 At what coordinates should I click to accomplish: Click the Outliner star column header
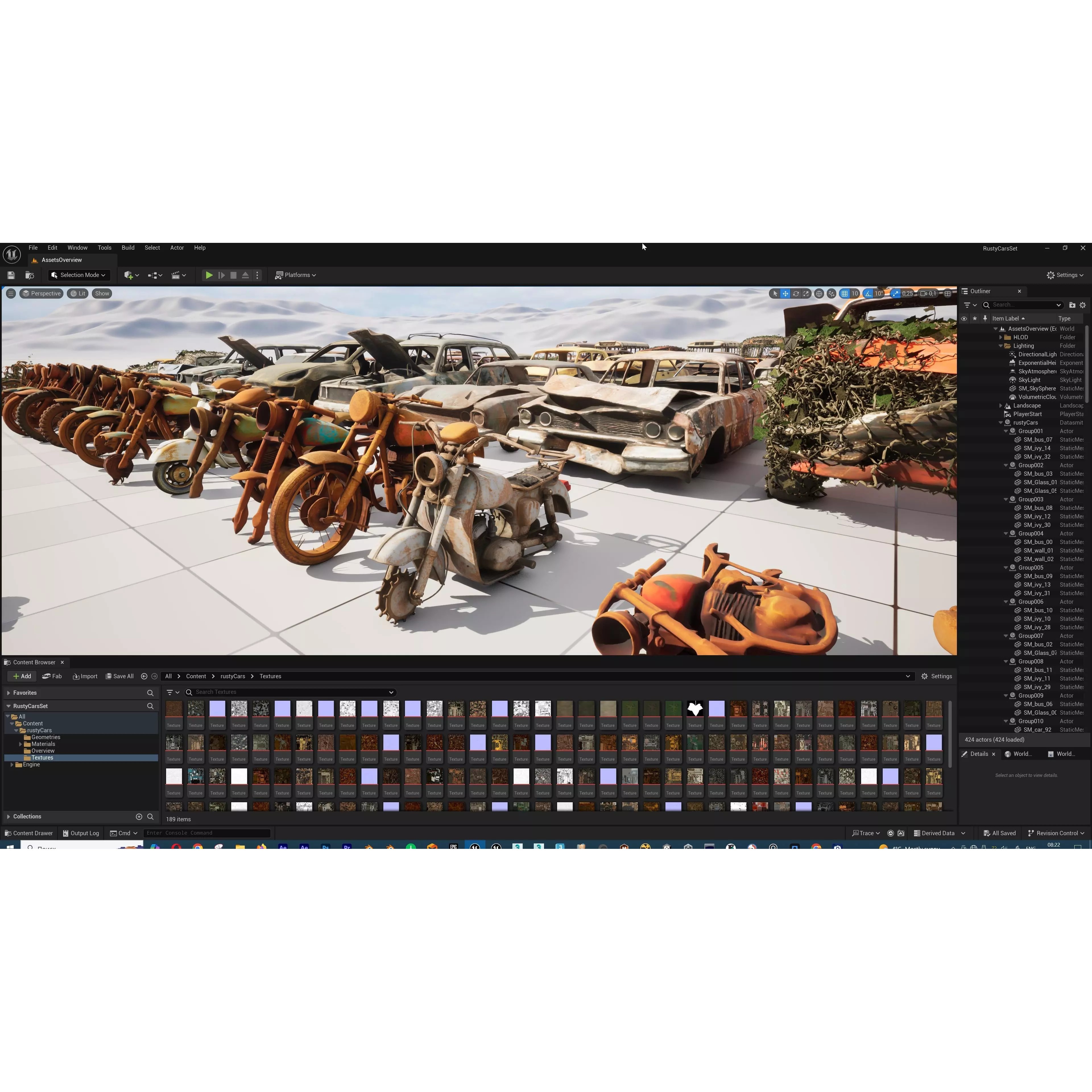pyautogui.click(x=975, y=319)
